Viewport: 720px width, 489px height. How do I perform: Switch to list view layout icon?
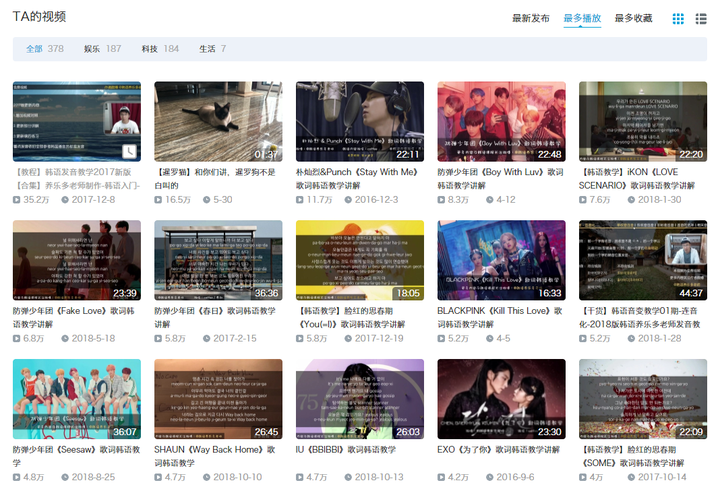point(701,18)
